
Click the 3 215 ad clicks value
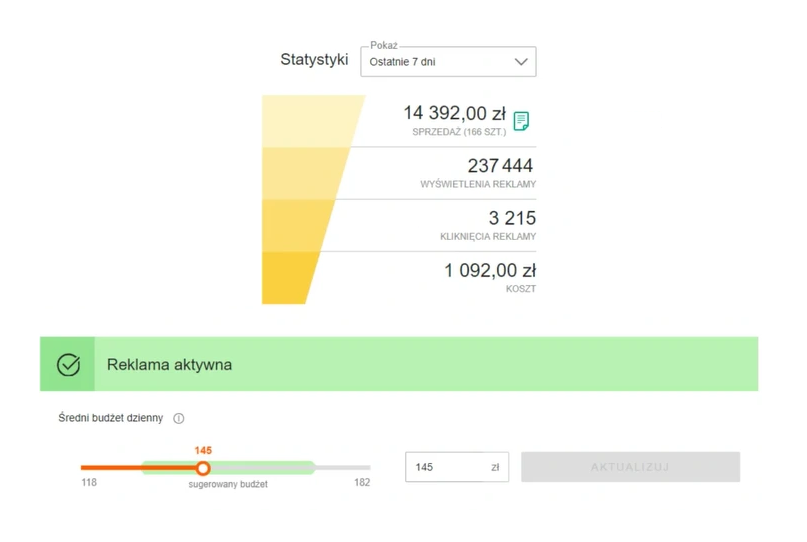511,218
